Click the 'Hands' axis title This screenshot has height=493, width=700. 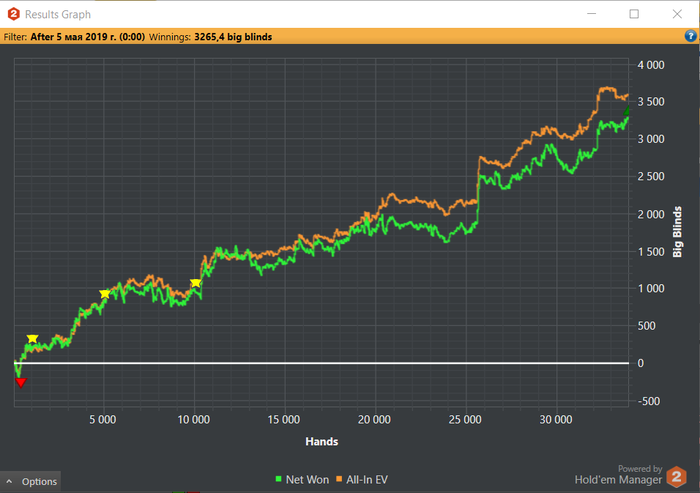[321, 442]
